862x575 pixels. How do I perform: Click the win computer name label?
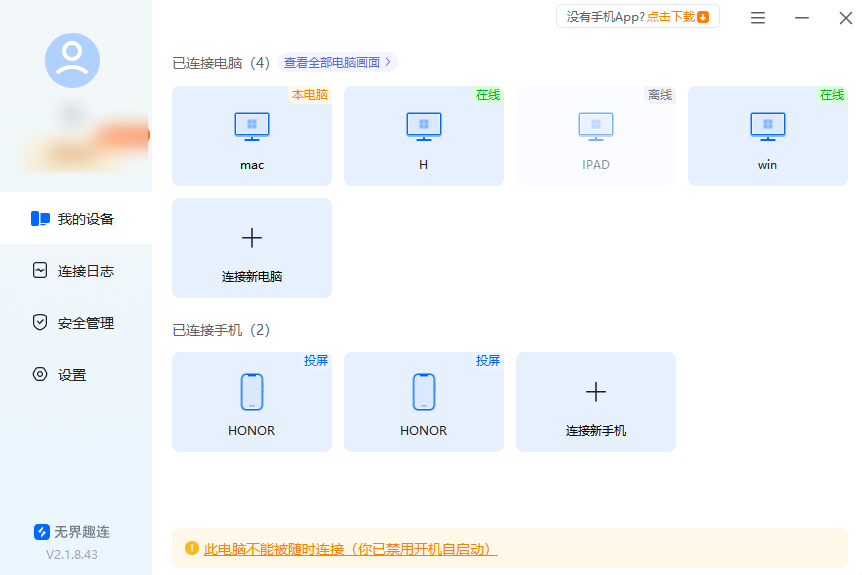[x=767, y=164]
